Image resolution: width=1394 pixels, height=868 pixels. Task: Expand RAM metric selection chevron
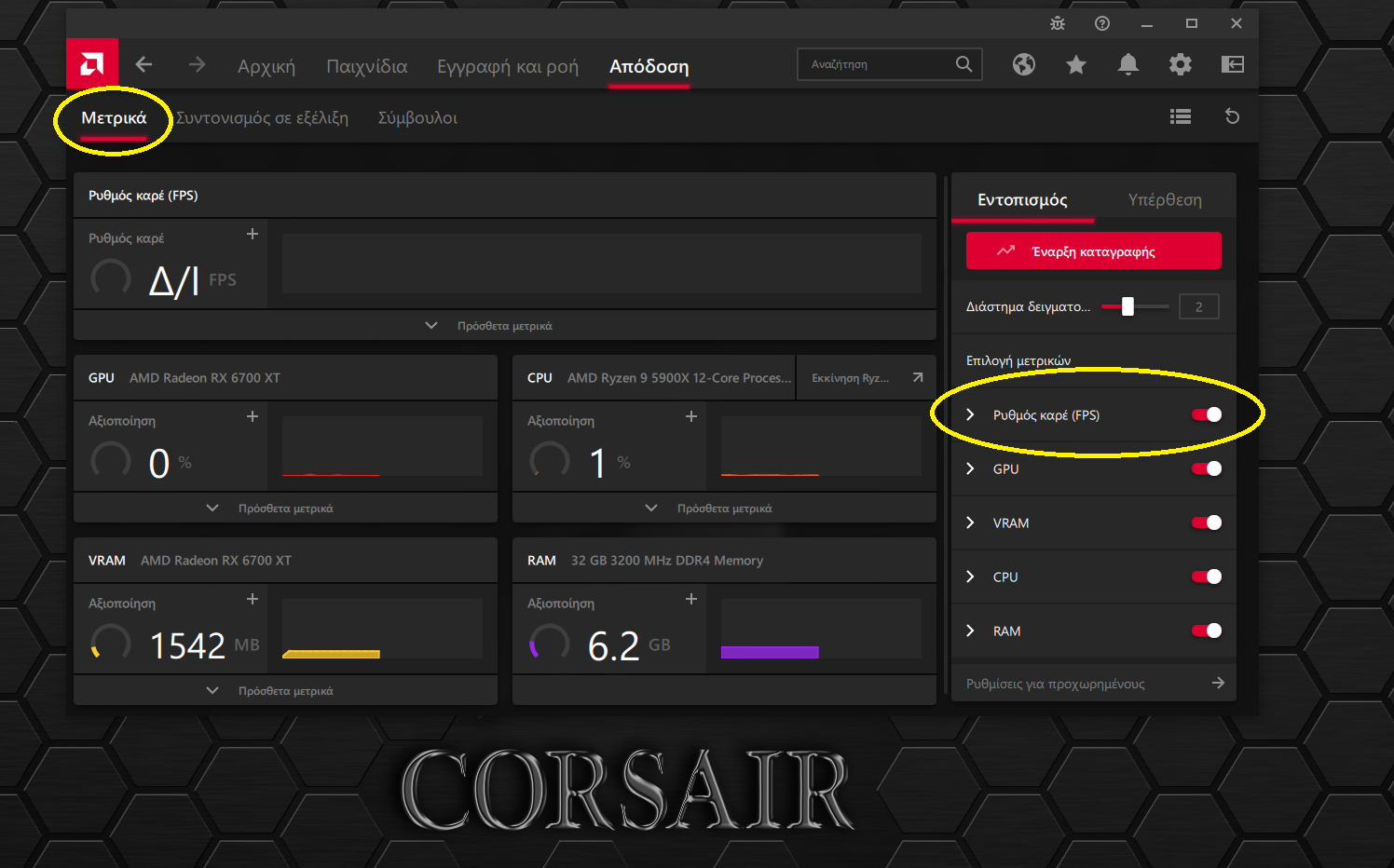coord(970,631)
